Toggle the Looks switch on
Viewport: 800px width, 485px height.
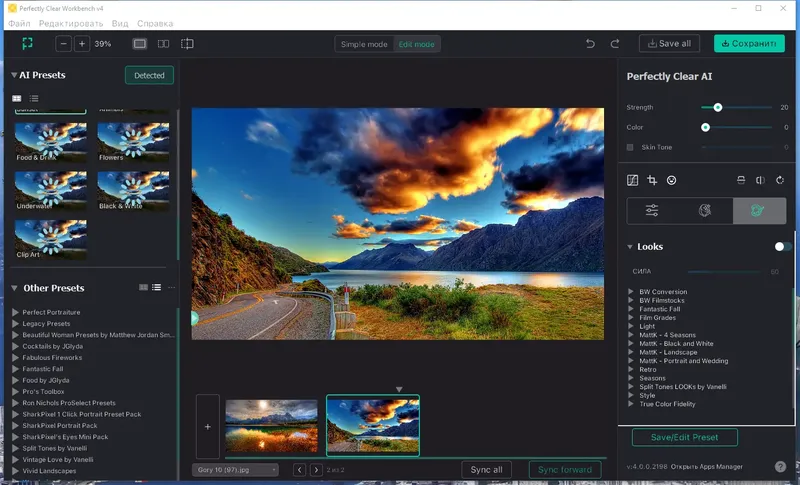tap(783, 246)
